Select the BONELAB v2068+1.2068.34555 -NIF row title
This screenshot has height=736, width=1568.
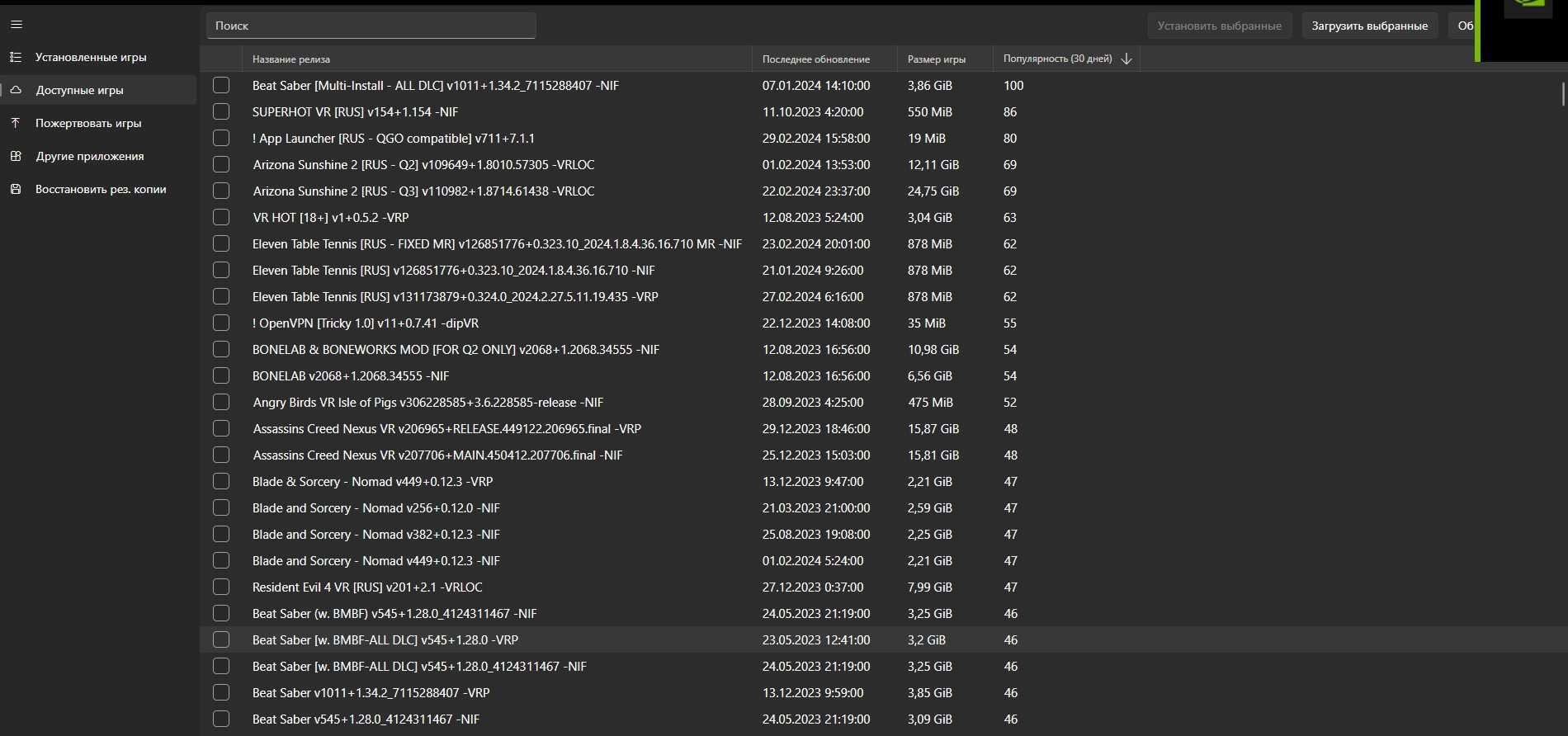(351, 375)
